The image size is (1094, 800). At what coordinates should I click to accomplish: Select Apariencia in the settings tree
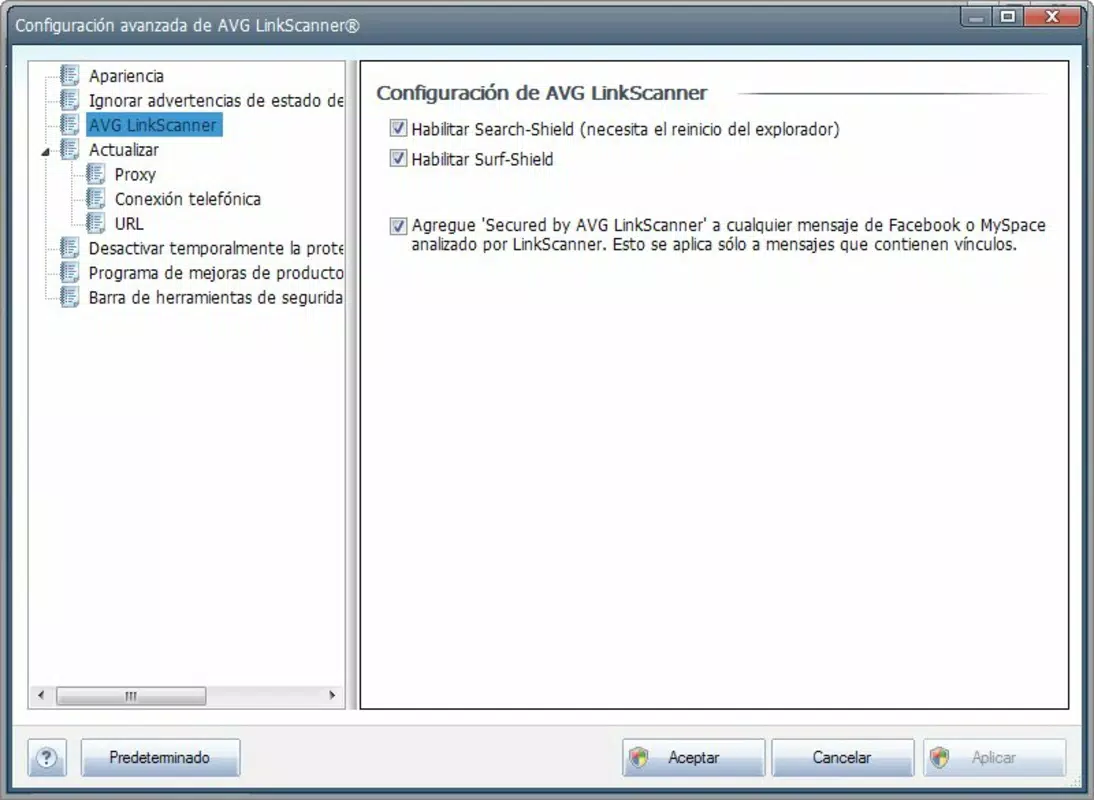[x=126, y=76]
